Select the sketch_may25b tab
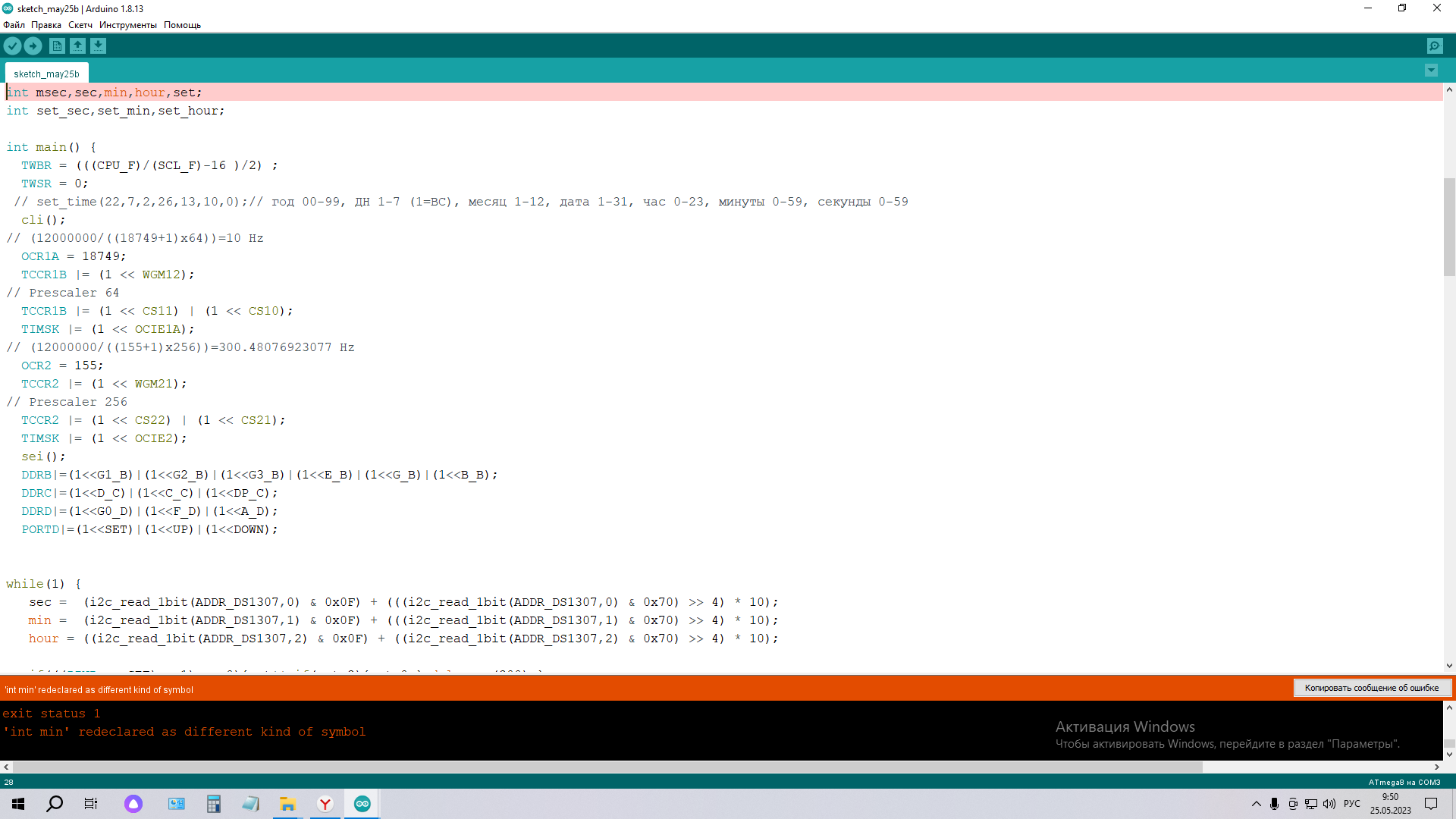 point(46,74)
